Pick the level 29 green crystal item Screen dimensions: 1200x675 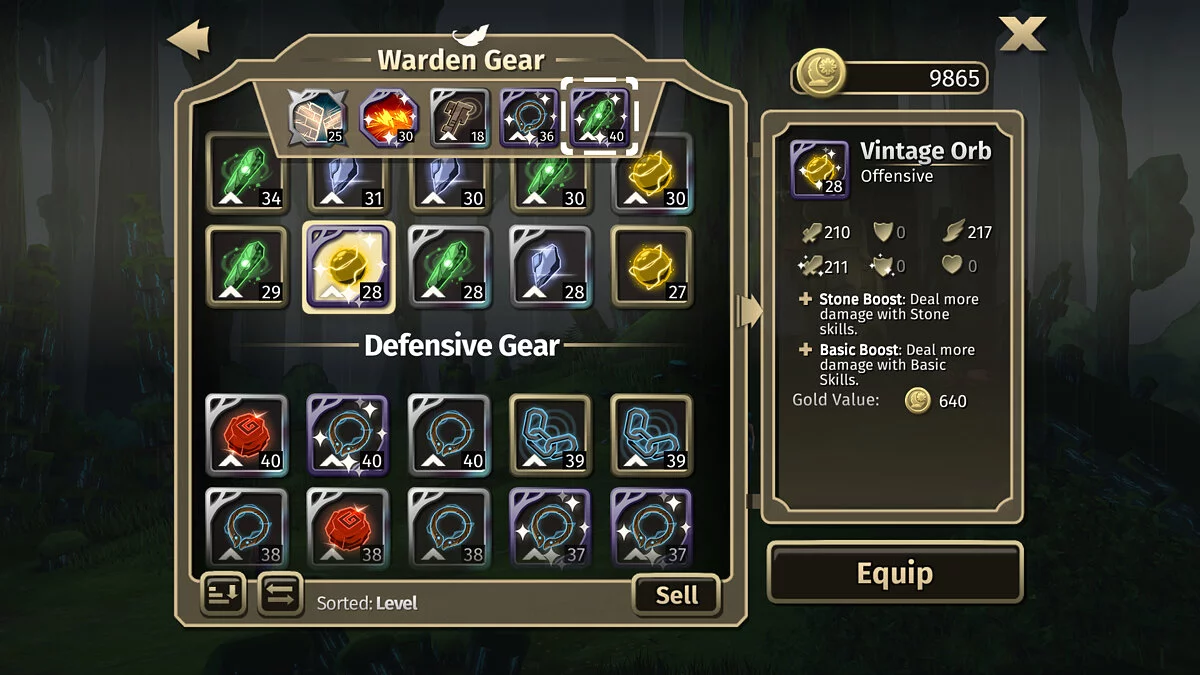click(246, 266)
